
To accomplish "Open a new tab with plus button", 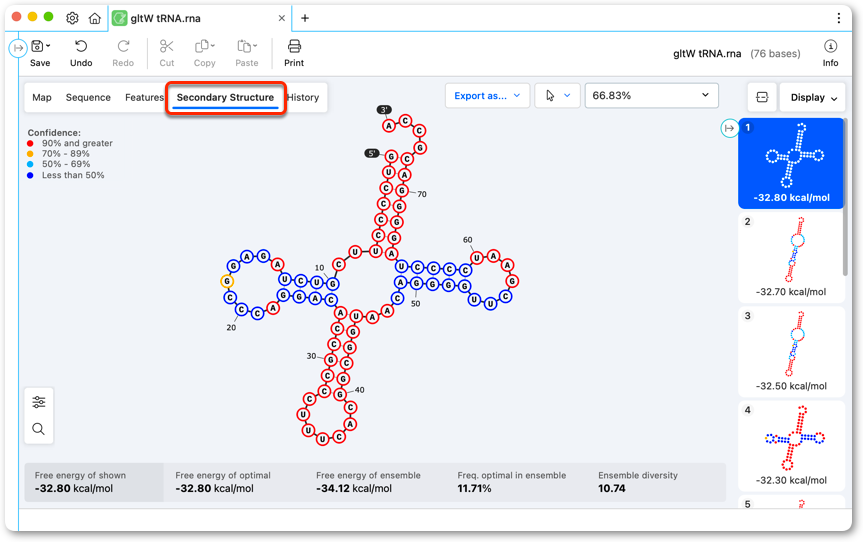I will coord(305,18).
